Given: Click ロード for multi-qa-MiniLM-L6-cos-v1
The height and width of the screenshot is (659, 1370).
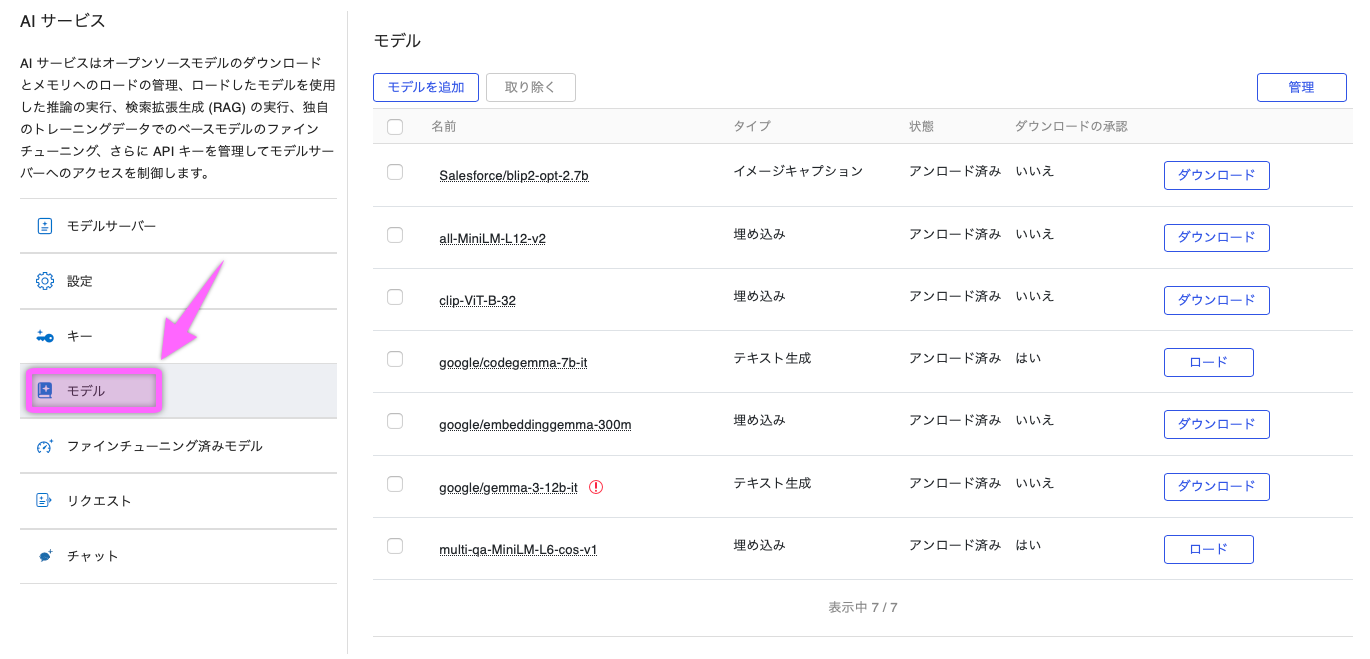Looking at the screenshot, I should click(x=1208, y=549).
